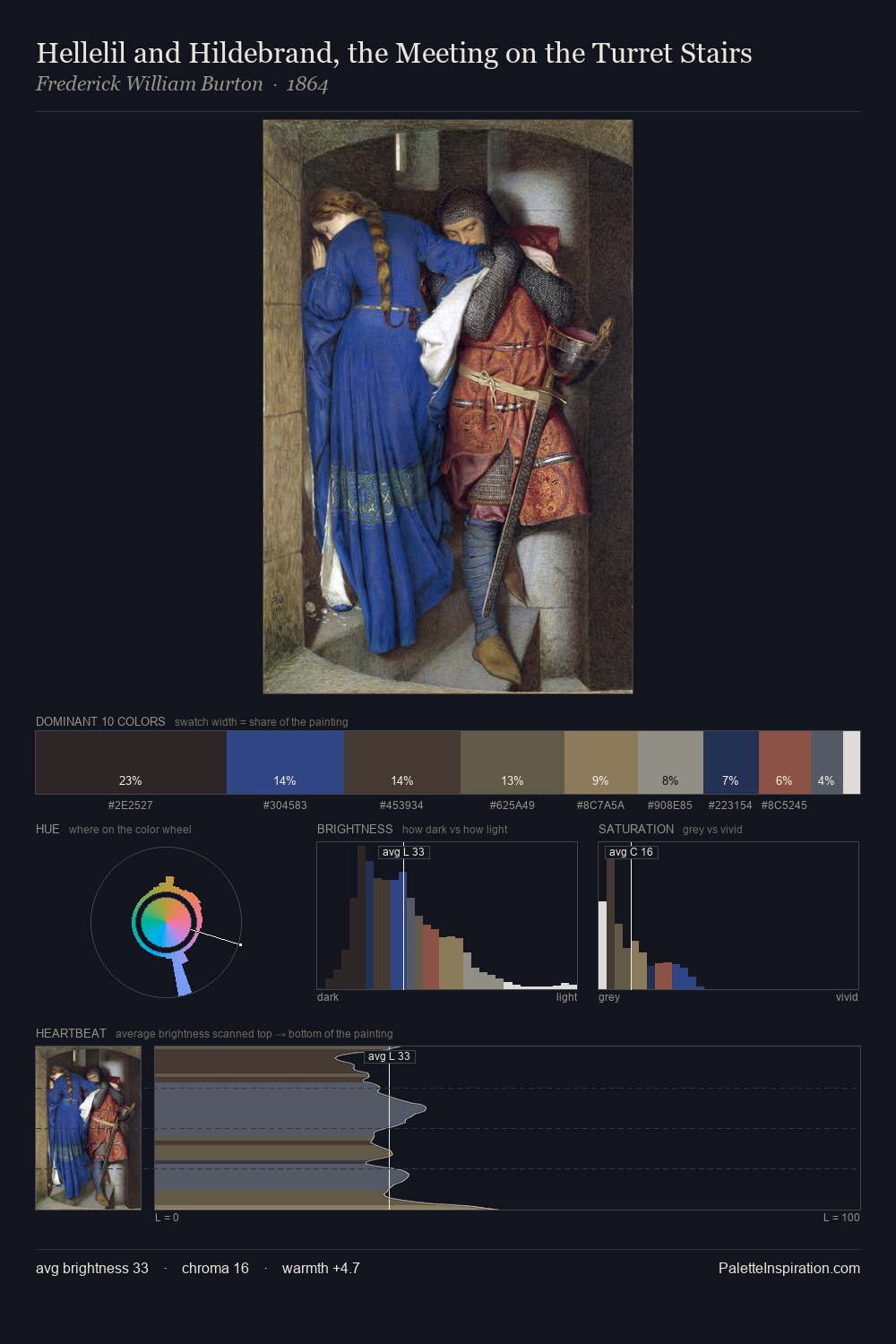Click the 'avg brightness 33' footer stat
Image resolution: width=896 pixels, height=1344 pixels.
(92, 1269)
